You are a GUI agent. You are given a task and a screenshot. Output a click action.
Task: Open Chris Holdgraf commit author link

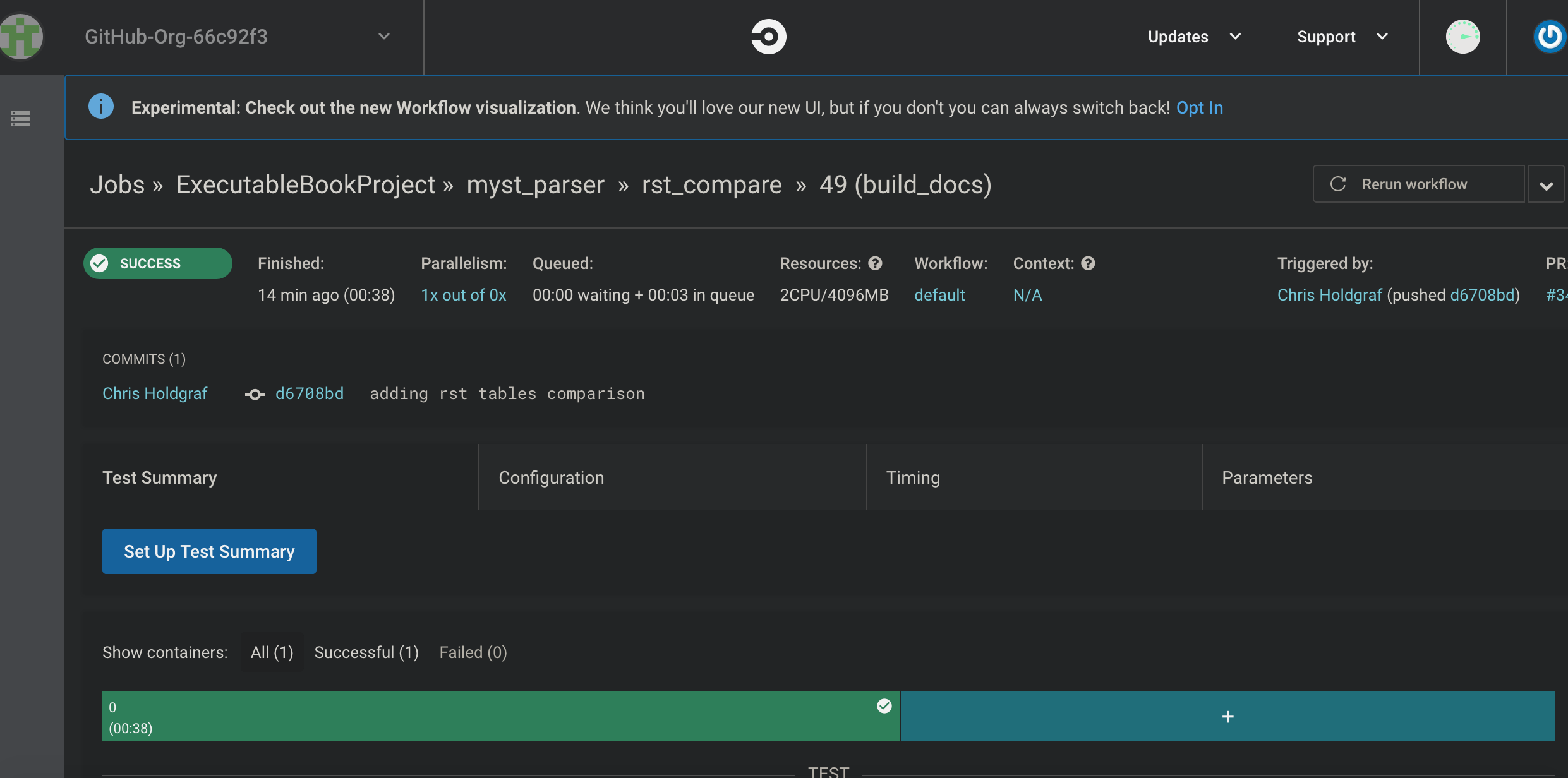coord(155,393)
